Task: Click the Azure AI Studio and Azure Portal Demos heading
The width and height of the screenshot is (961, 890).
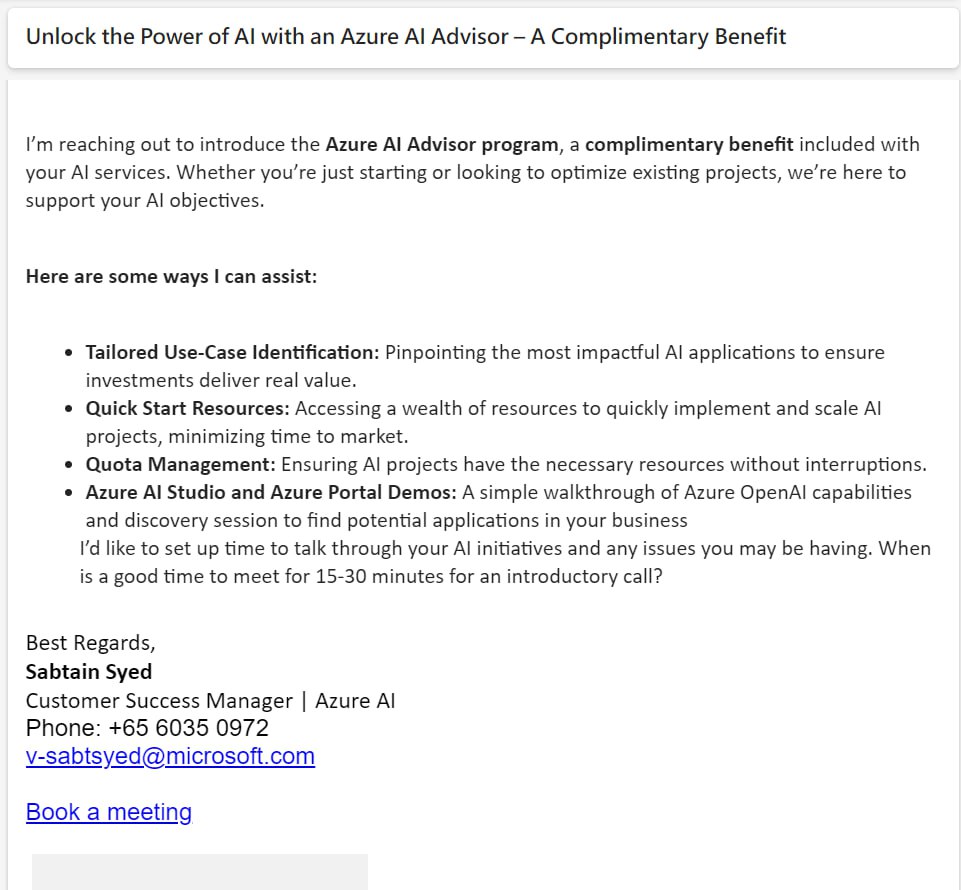Action: click(x=271, y=492)
